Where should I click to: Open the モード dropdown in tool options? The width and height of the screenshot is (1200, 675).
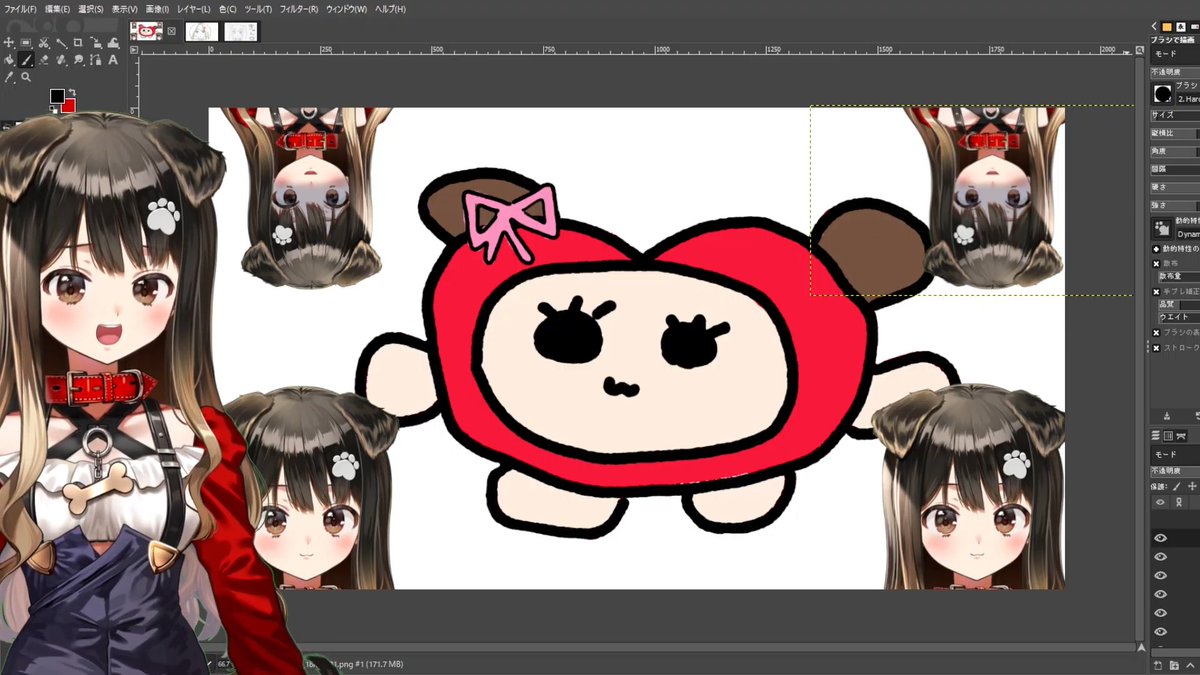click(1176, 54)
